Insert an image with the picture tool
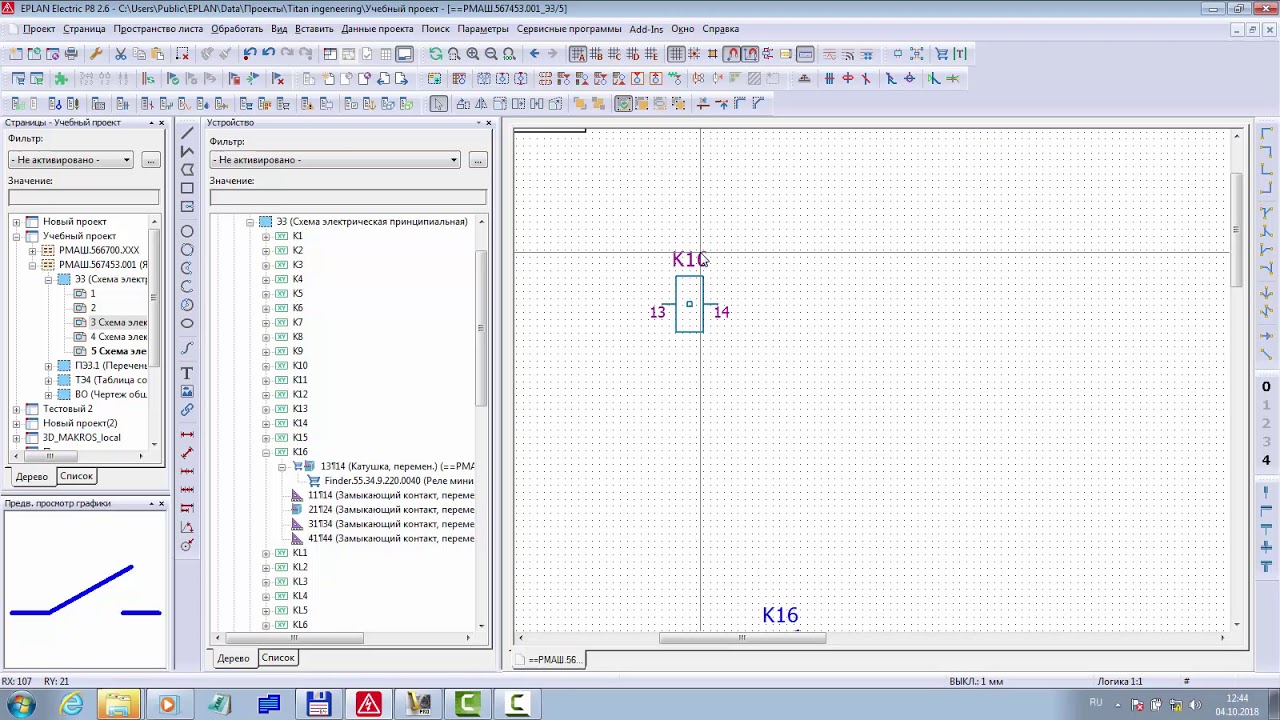The height and width of the screenshot is (720, 1280). coord(187,391)
